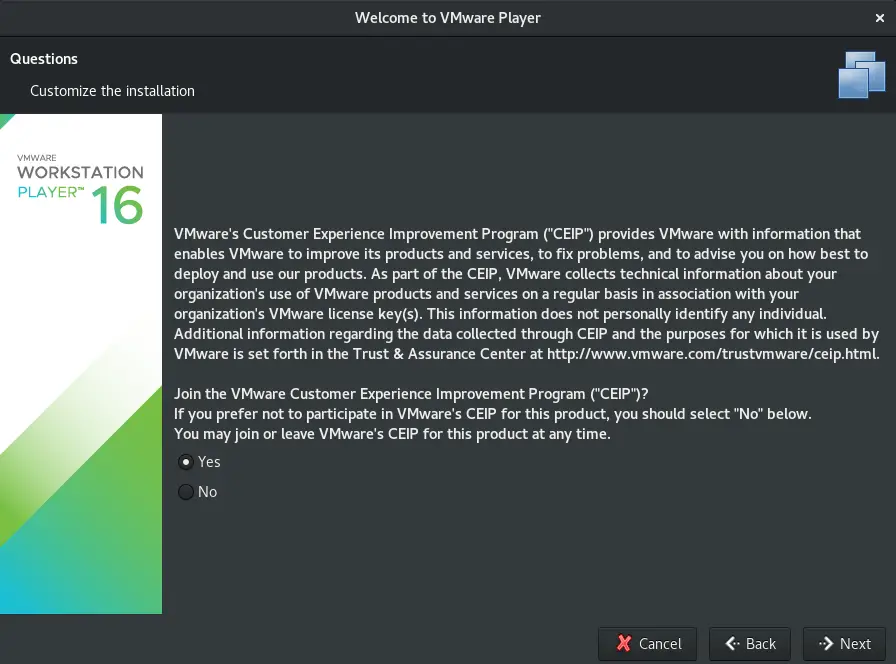Cancel the VMware Player setup
This screenshot has height=664, width=896.
coord(647,643)
